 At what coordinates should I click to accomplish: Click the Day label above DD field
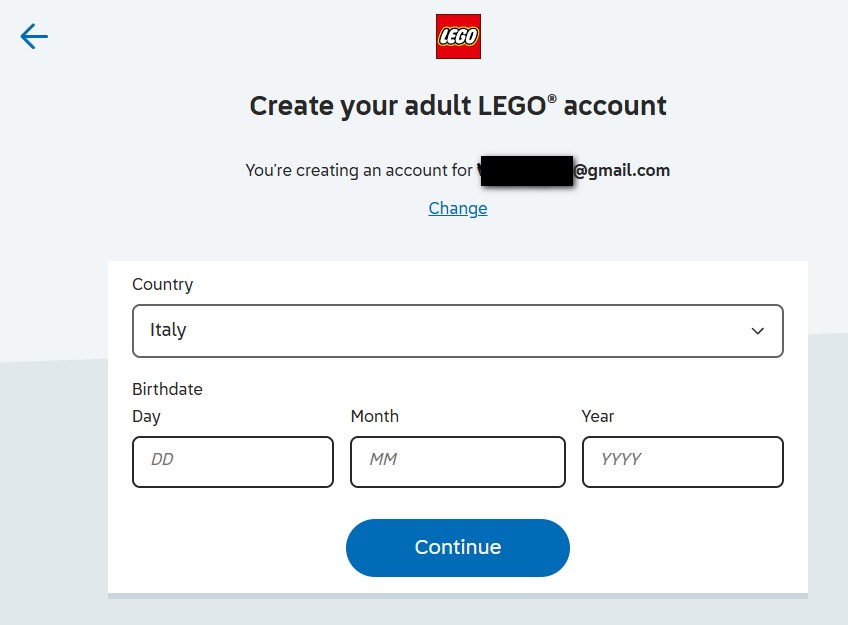pyautogui.click(x=146, y=416)
